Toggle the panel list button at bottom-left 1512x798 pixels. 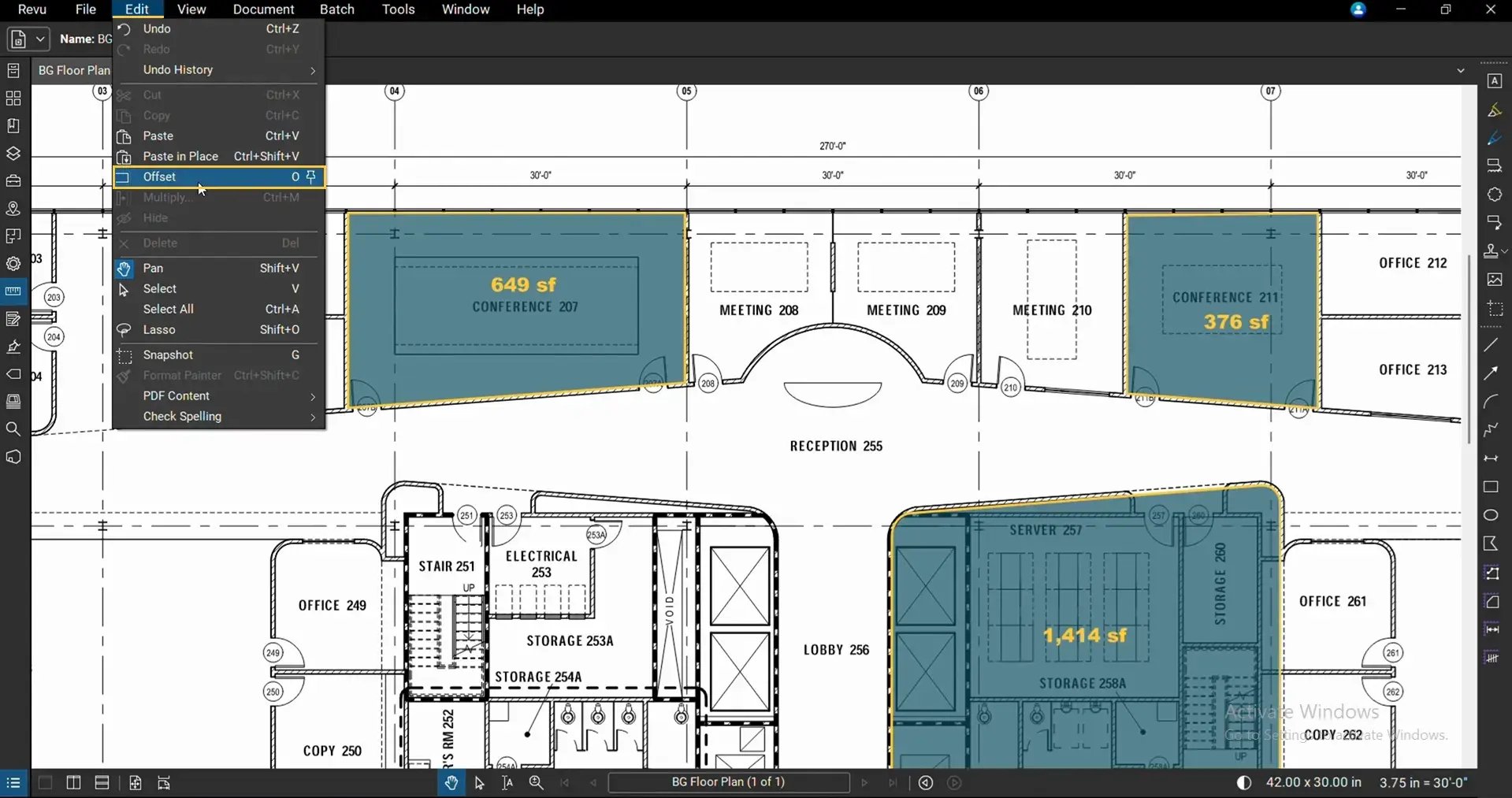[x=13, y=782]
